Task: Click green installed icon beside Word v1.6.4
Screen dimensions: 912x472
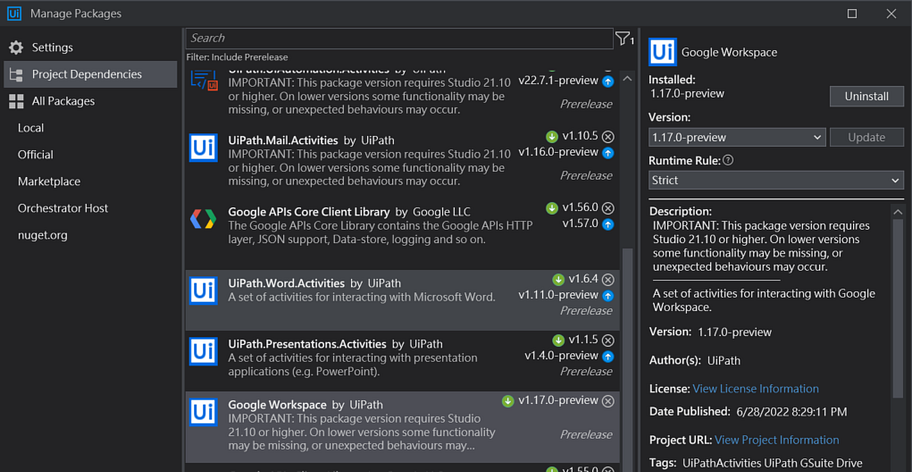Action: (558, 280)
